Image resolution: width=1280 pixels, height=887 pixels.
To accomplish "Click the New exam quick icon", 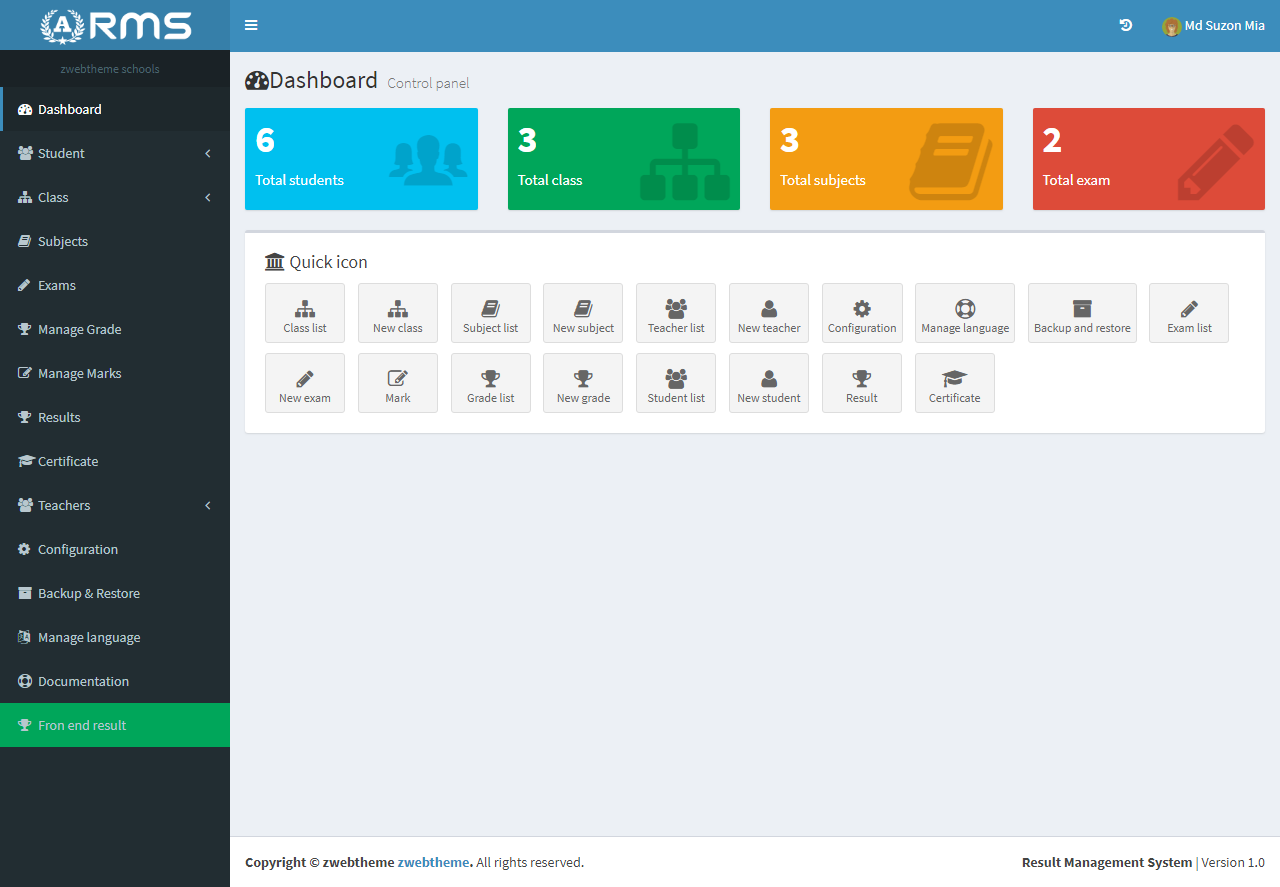I will pyautogui.click(x=304, y=382).
